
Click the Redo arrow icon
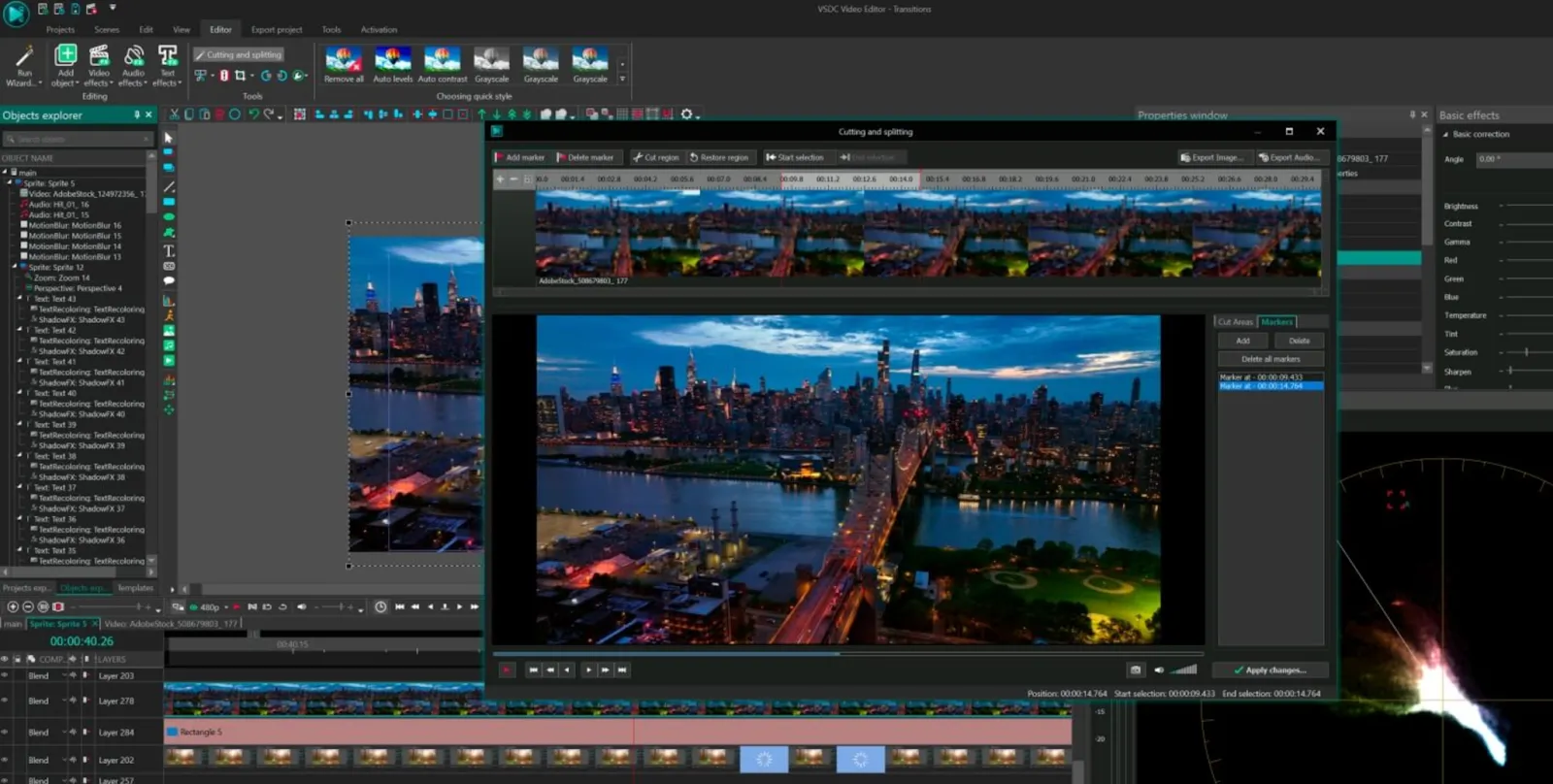270,114
